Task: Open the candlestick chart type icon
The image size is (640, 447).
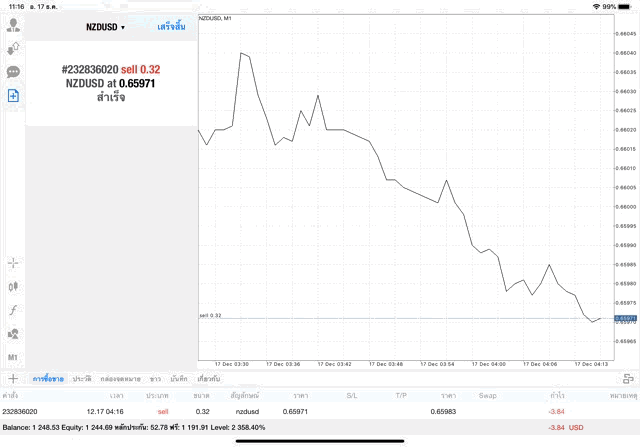Action: coord(14,286)
